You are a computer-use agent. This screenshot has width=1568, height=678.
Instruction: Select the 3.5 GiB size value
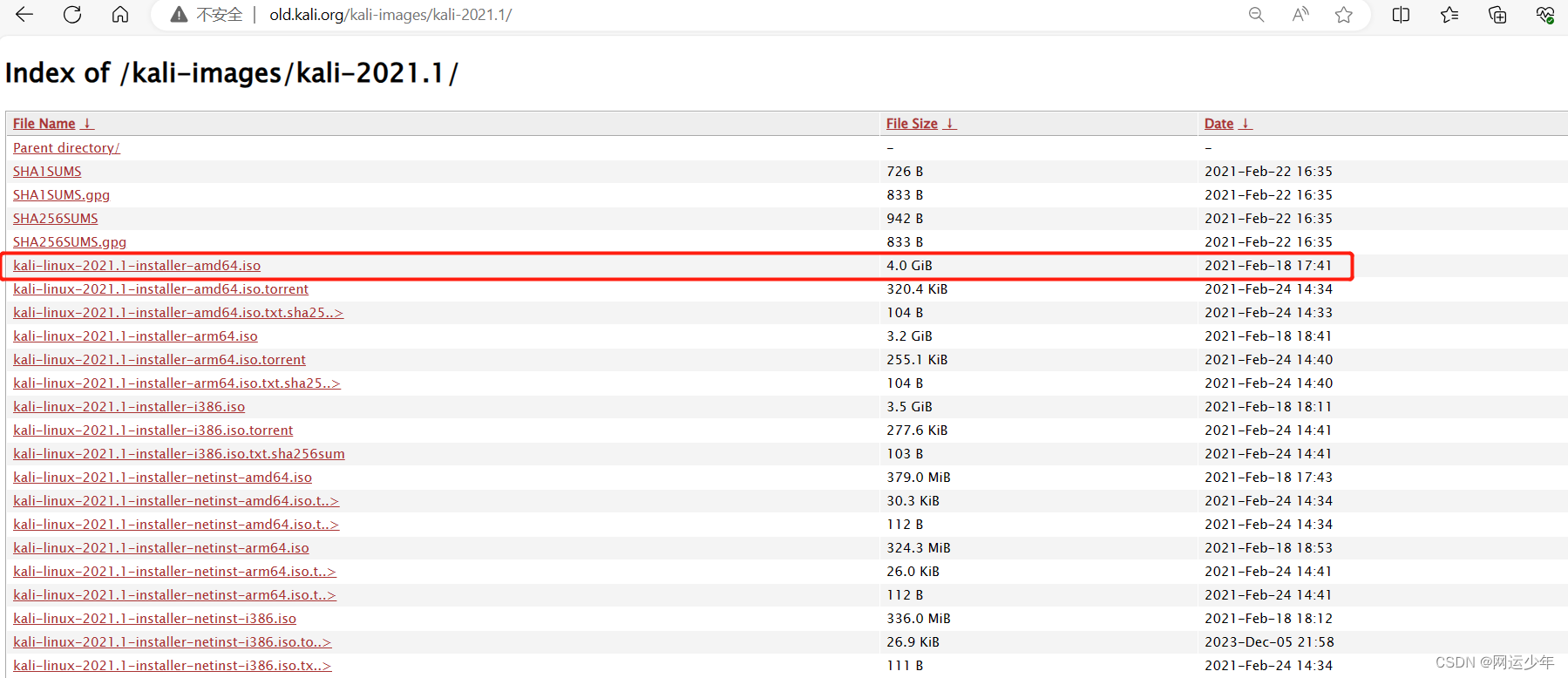coord(909,407)
